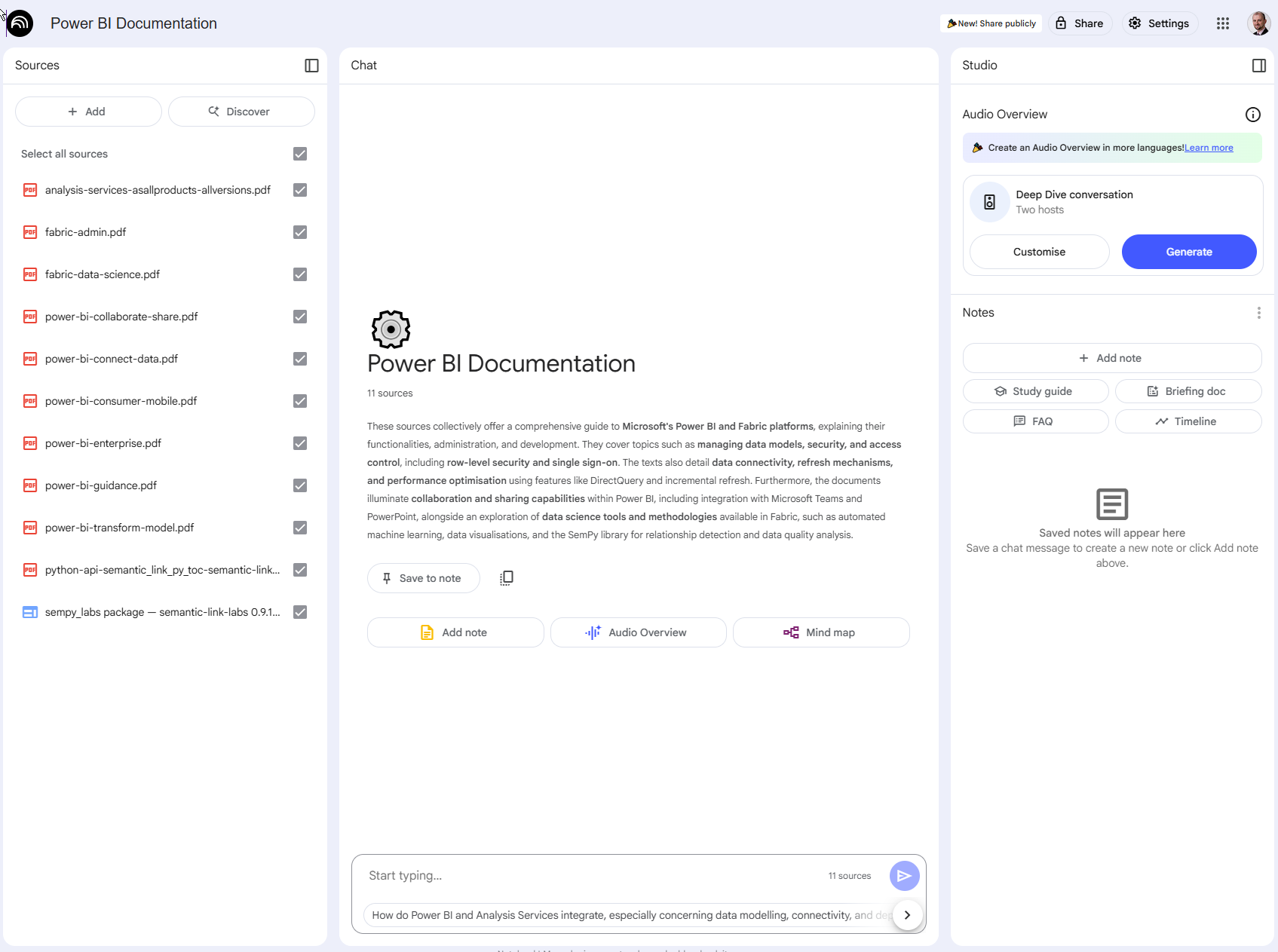Viewport: 1278px width, 952px height.
Task: Click PDF icon of fabric-admin.pdf
Action: pos(30,232)
